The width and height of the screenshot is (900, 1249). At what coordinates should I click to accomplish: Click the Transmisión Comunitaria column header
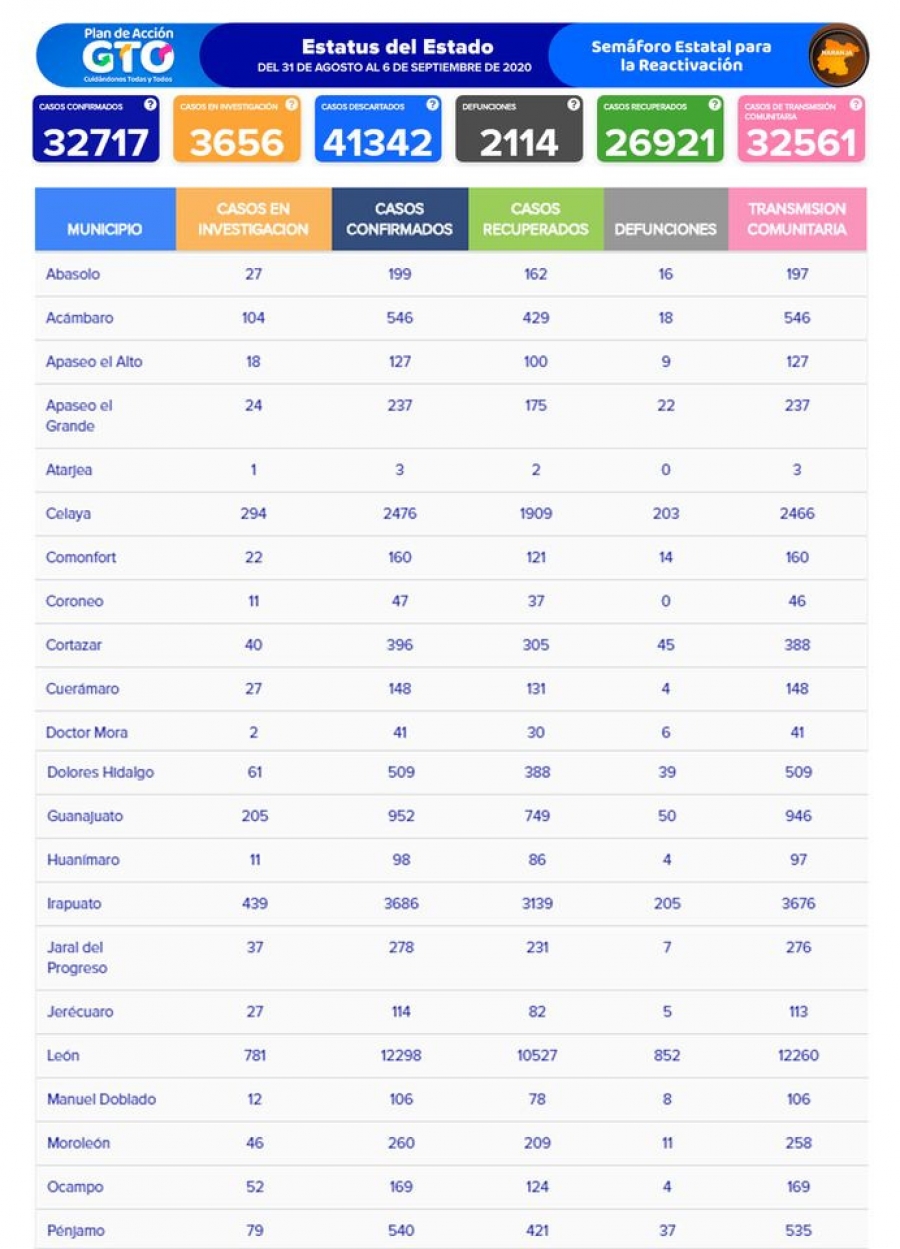pos(796,219)
